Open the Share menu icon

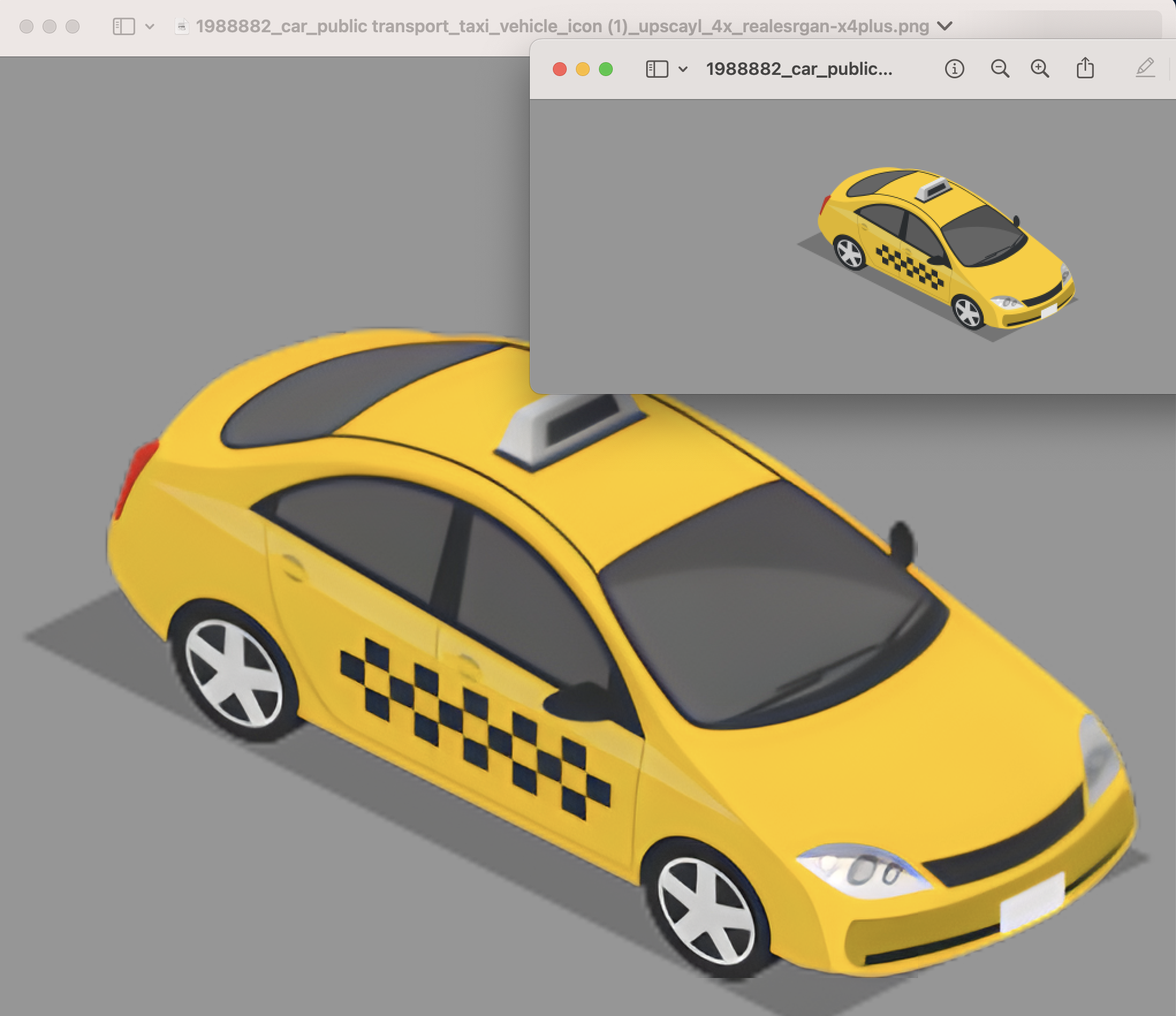click(x=1085, y=69)
